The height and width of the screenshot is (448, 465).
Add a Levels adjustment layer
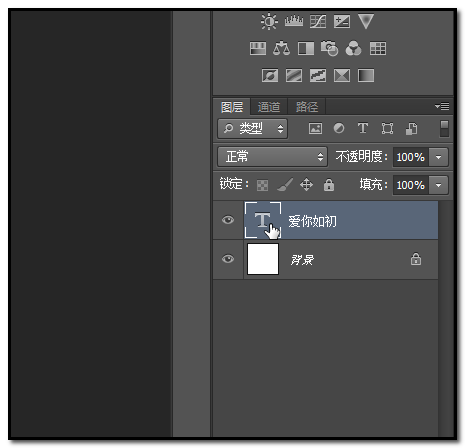pos(294,21)
